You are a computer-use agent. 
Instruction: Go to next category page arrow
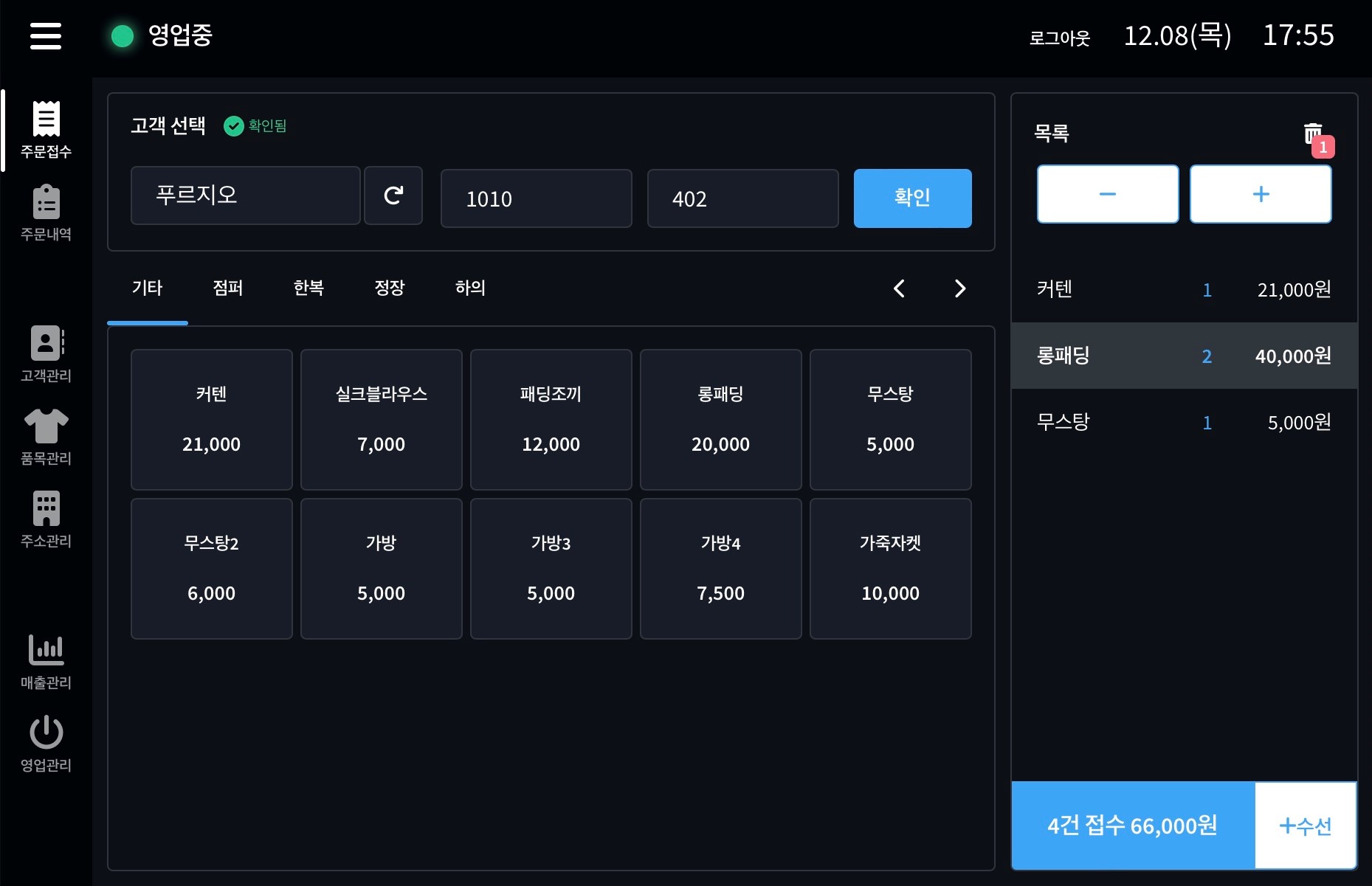[x=959, y=288]
